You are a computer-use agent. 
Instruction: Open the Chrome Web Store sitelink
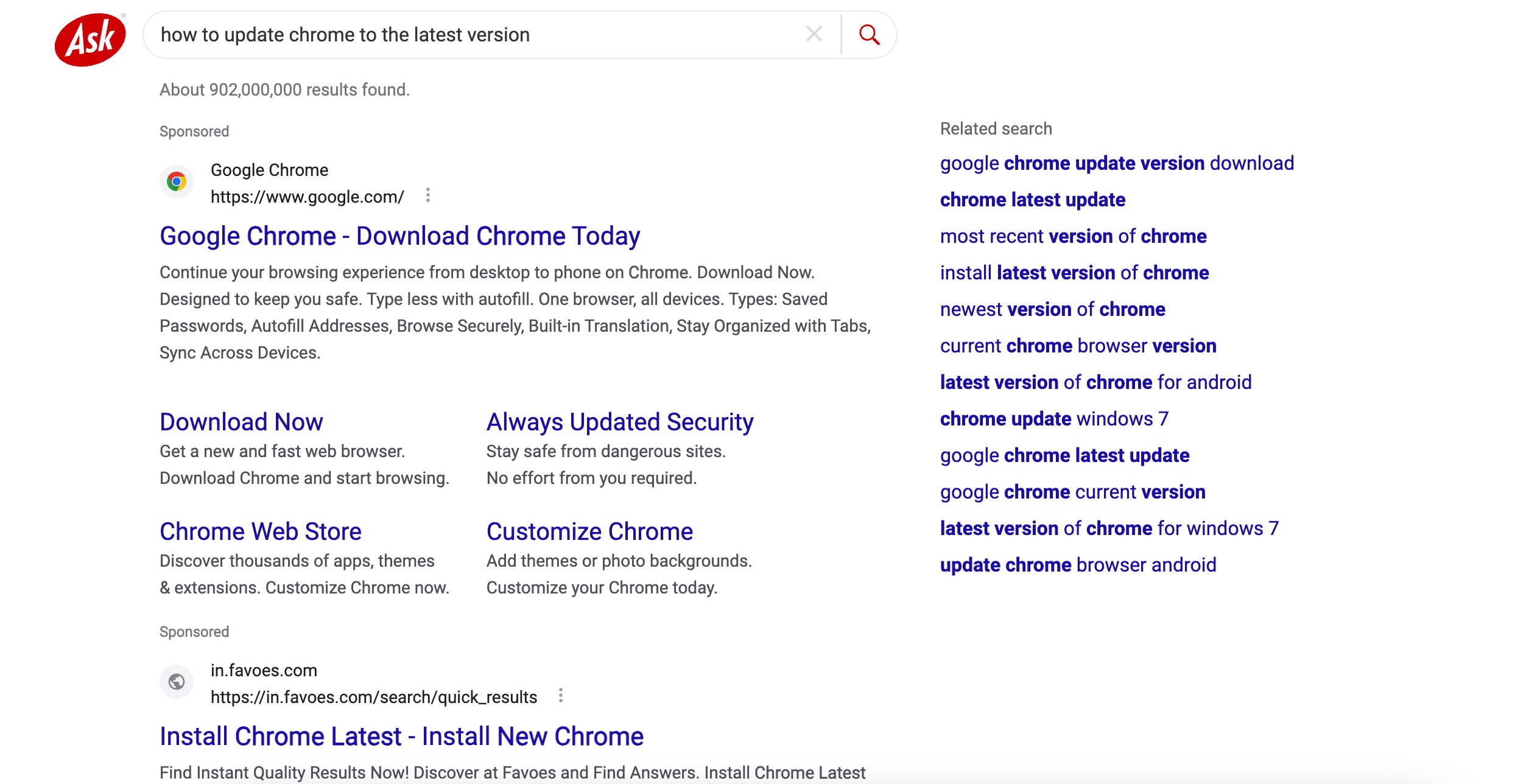click(x=261, y=531)
